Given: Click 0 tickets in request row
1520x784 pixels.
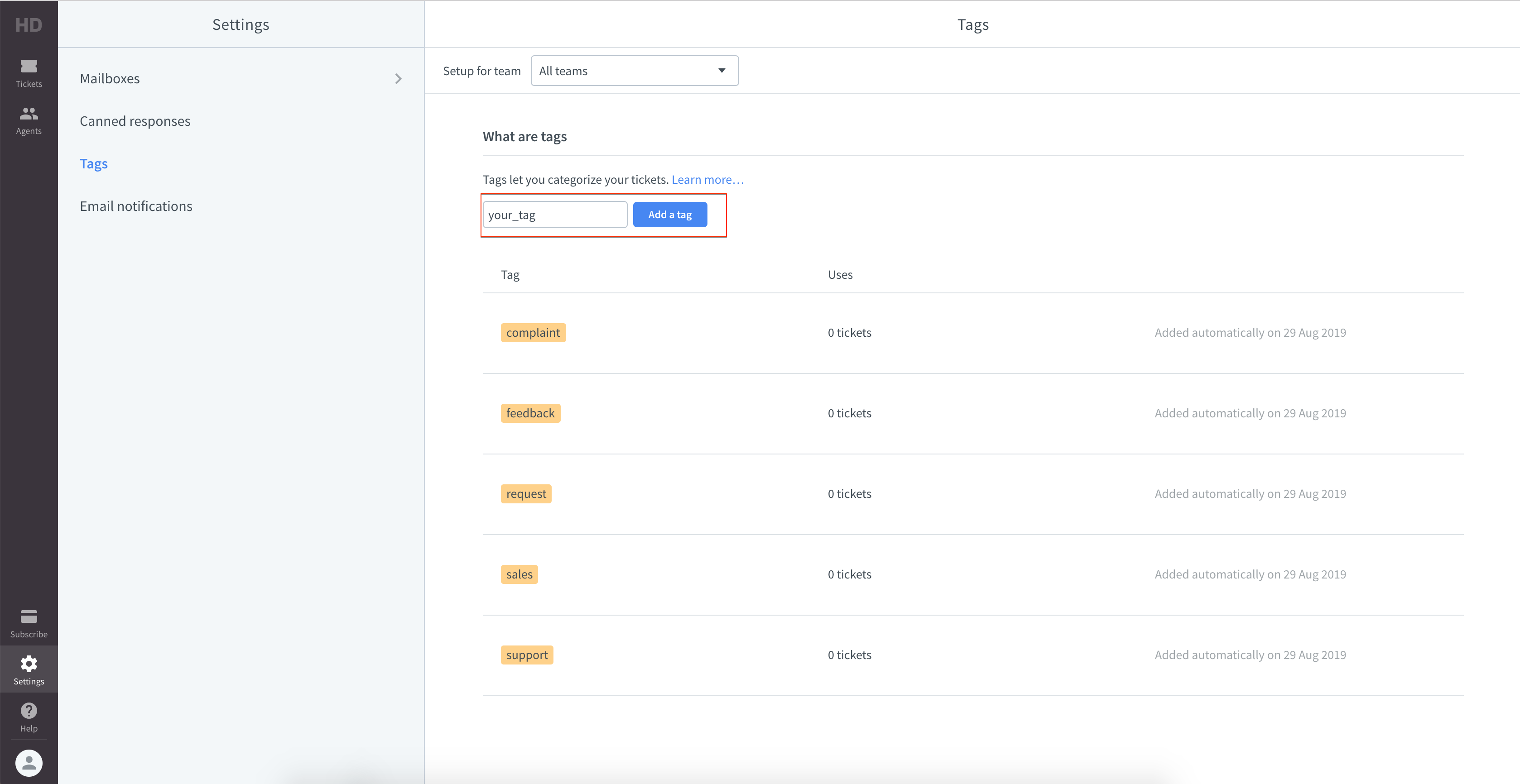Looking at the screenshot, I should 849,494.
